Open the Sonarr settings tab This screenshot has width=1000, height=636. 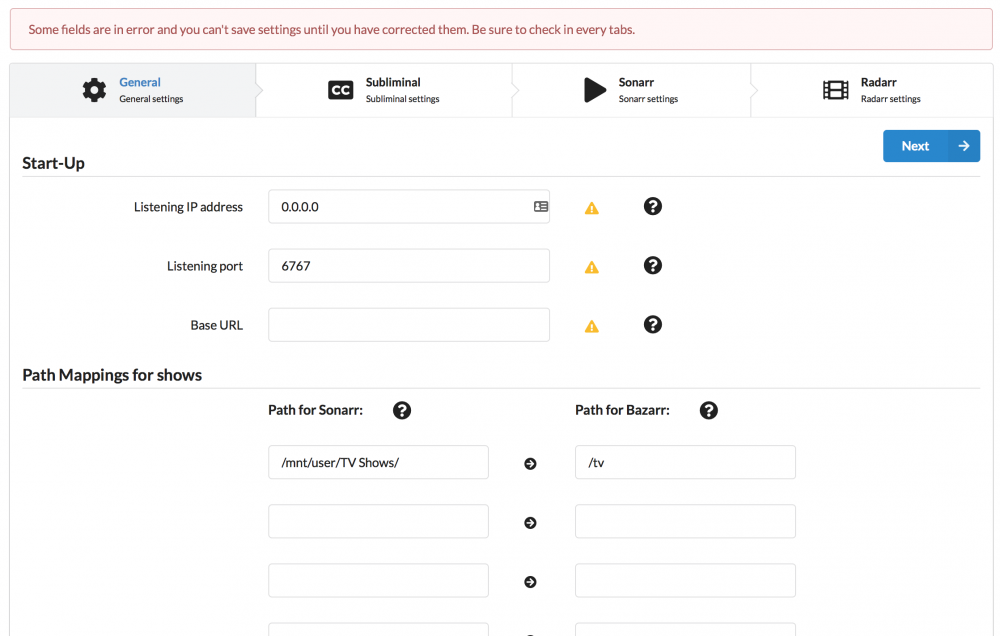pyautogui.click(x=631, y=90)
